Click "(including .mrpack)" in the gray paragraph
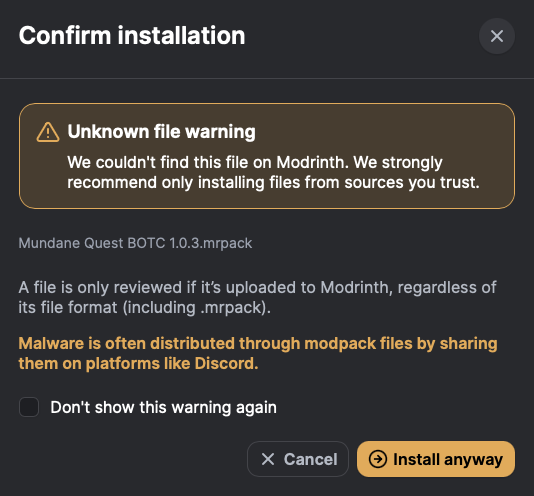The image size is (534, 496). click(197, 307)
